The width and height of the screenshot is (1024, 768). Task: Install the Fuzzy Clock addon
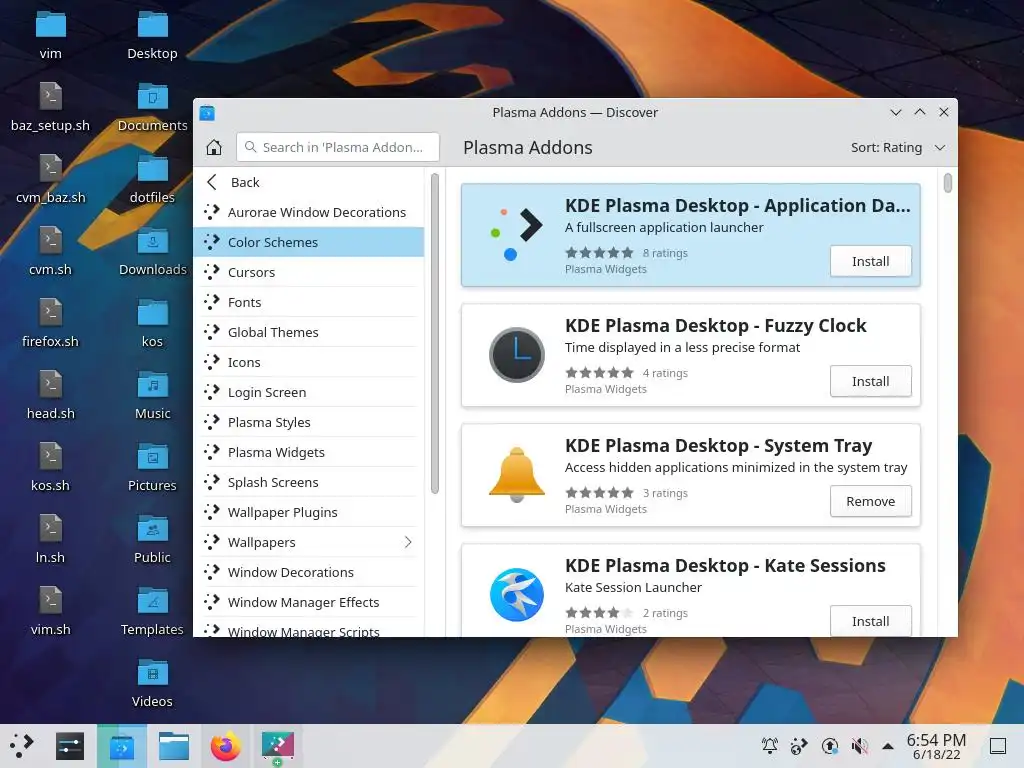[871, 381]
